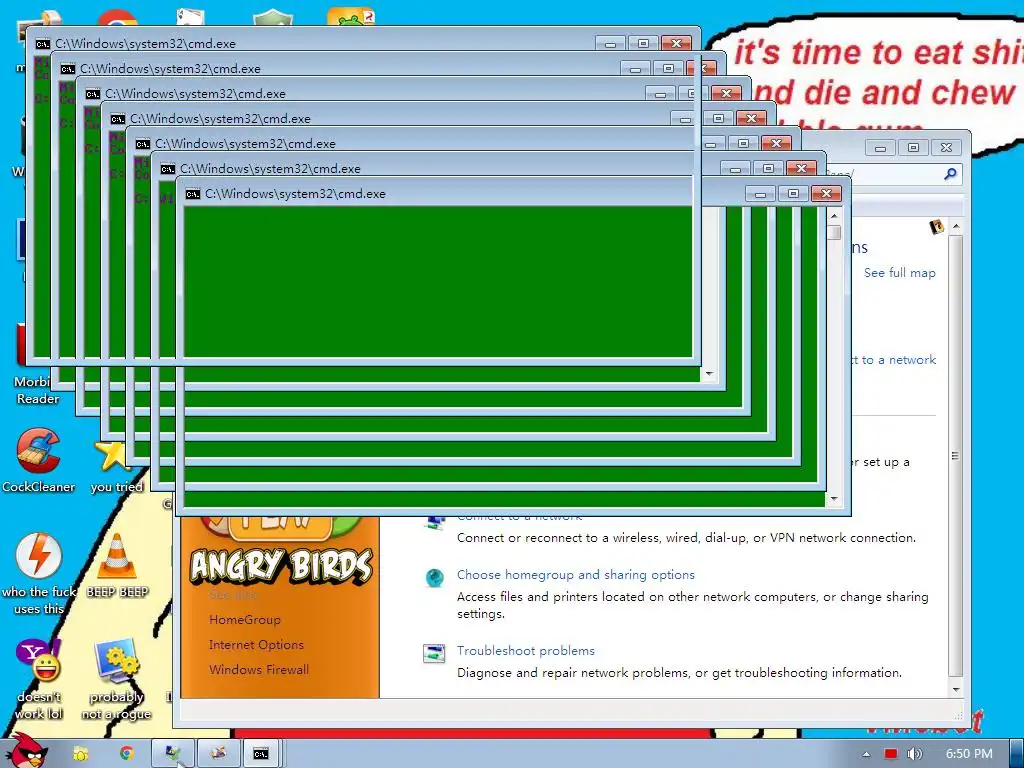Minimize the front cmd.exe window

point(760,194)
